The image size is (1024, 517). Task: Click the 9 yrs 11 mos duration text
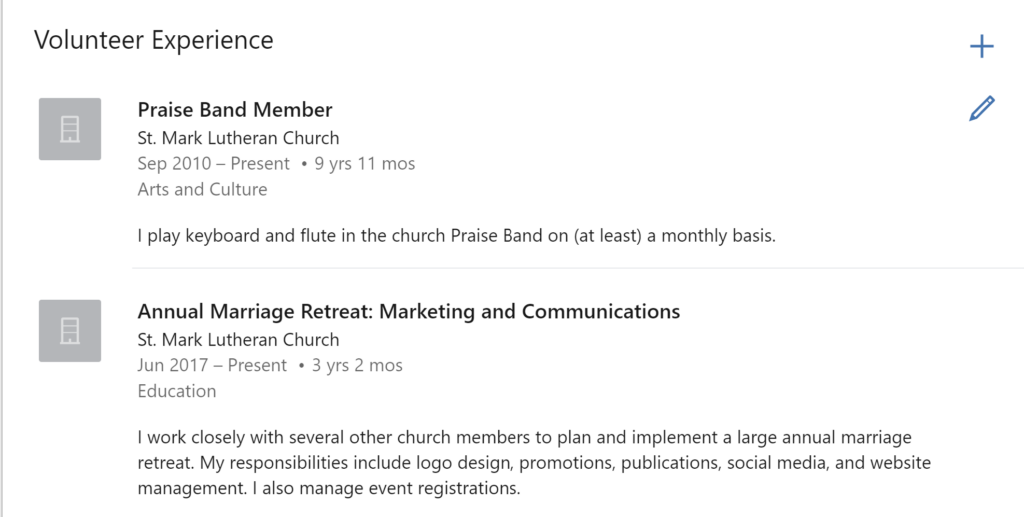[364, 164]
